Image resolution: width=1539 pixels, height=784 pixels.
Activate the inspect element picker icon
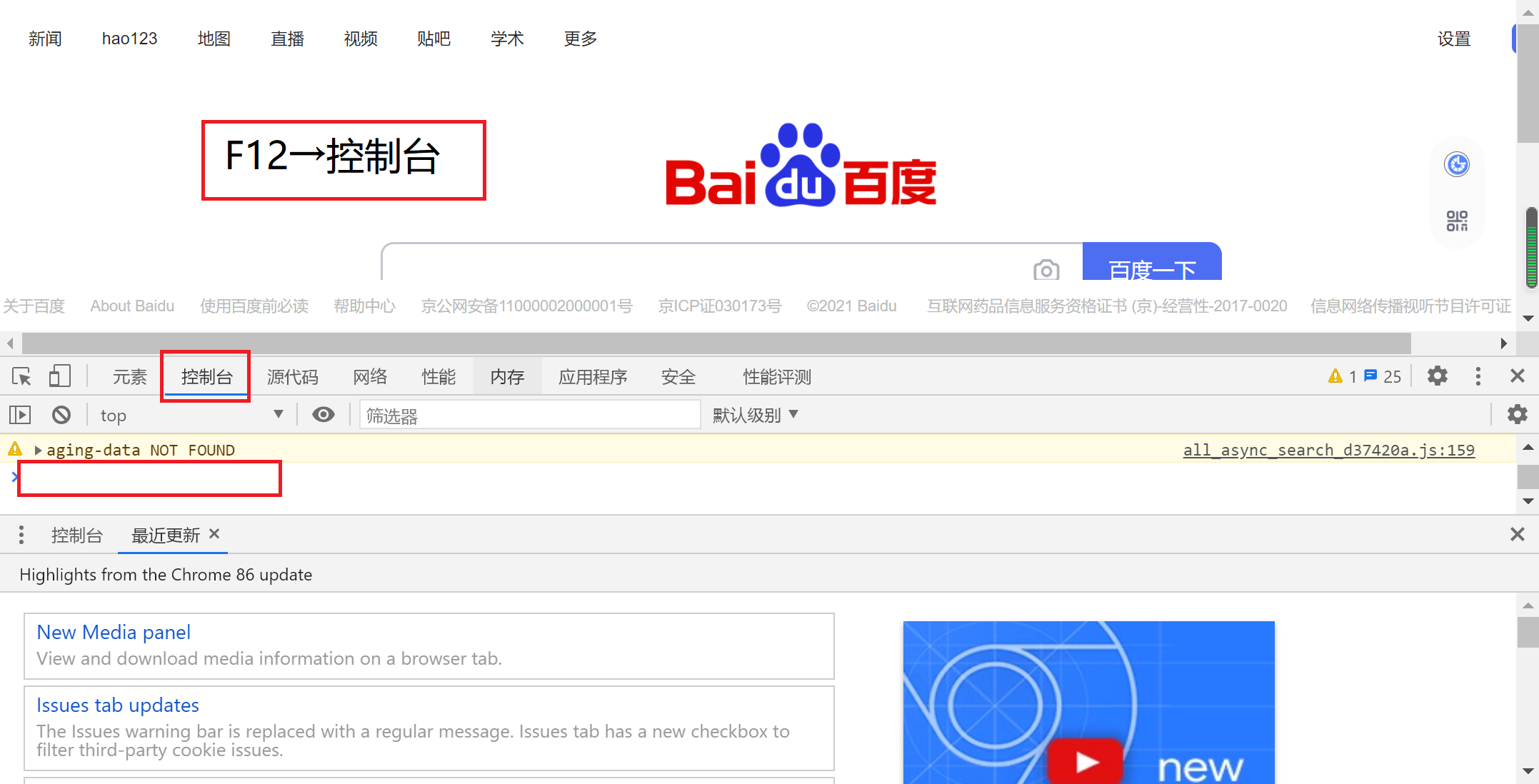21,376
